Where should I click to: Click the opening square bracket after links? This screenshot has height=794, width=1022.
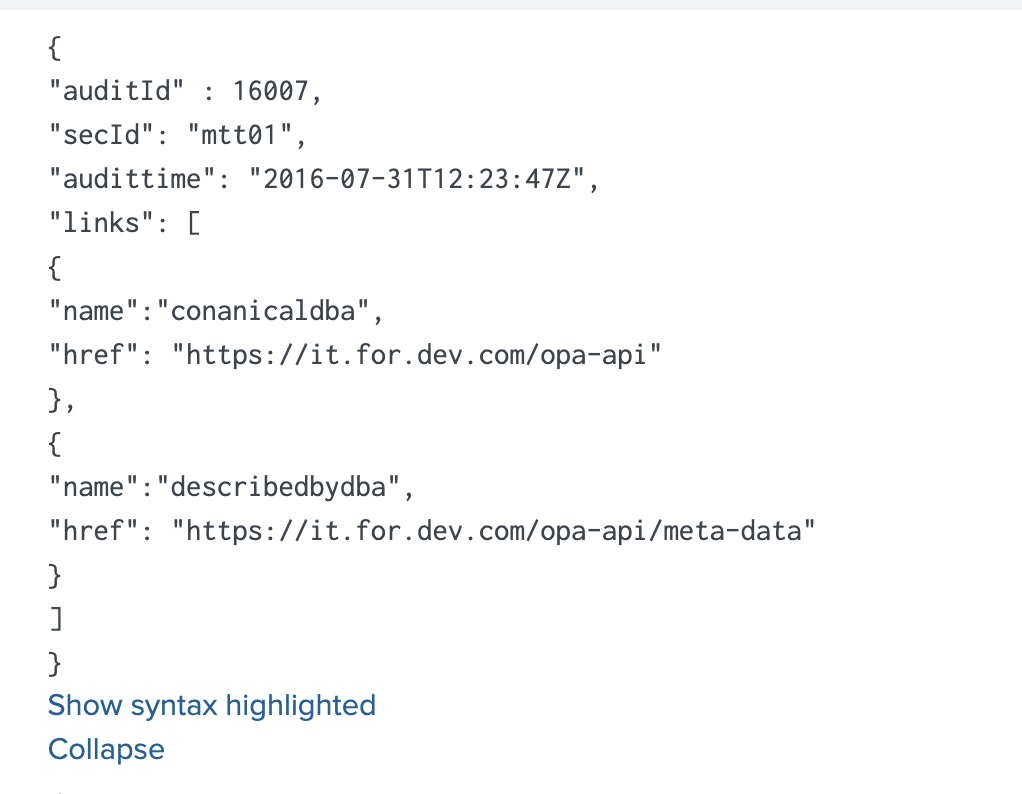(193, 223)
